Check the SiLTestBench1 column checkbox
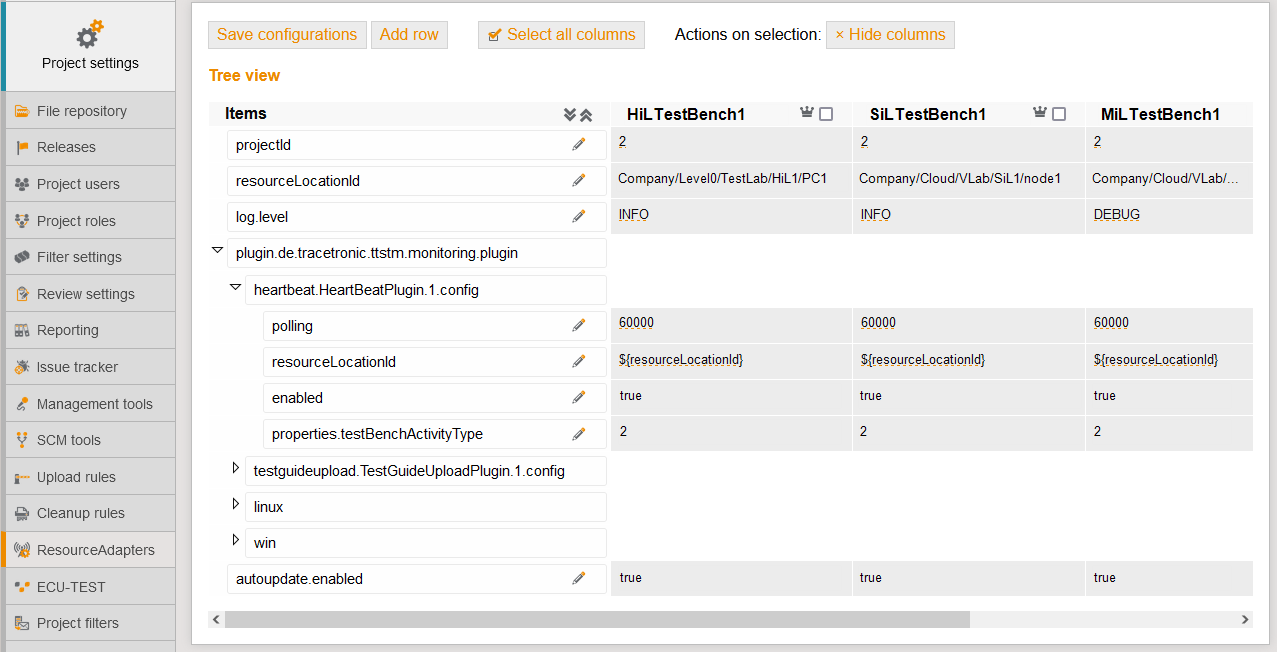The width and height of the screenshot is (1277, 652). [1059, 114]
